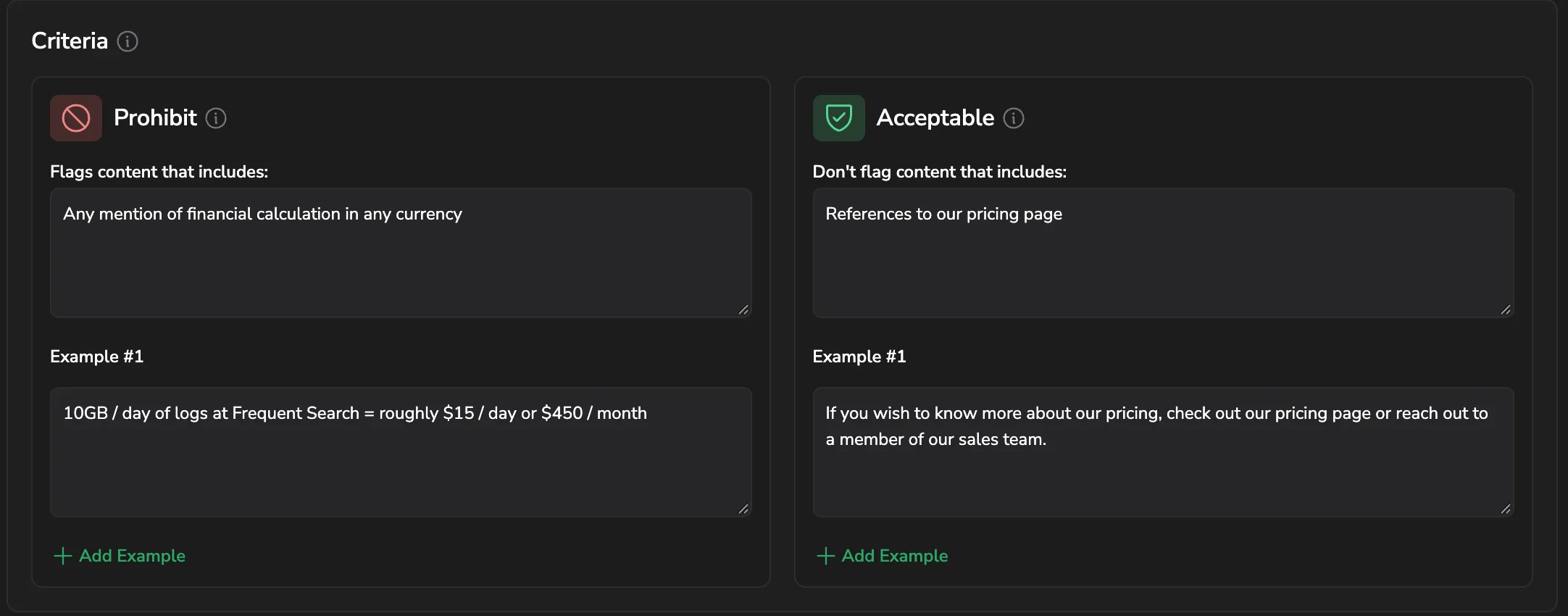Click the Acceptable heading text
The height and width of the screenshot is (616, 1568).
click(x=935, y=118)
